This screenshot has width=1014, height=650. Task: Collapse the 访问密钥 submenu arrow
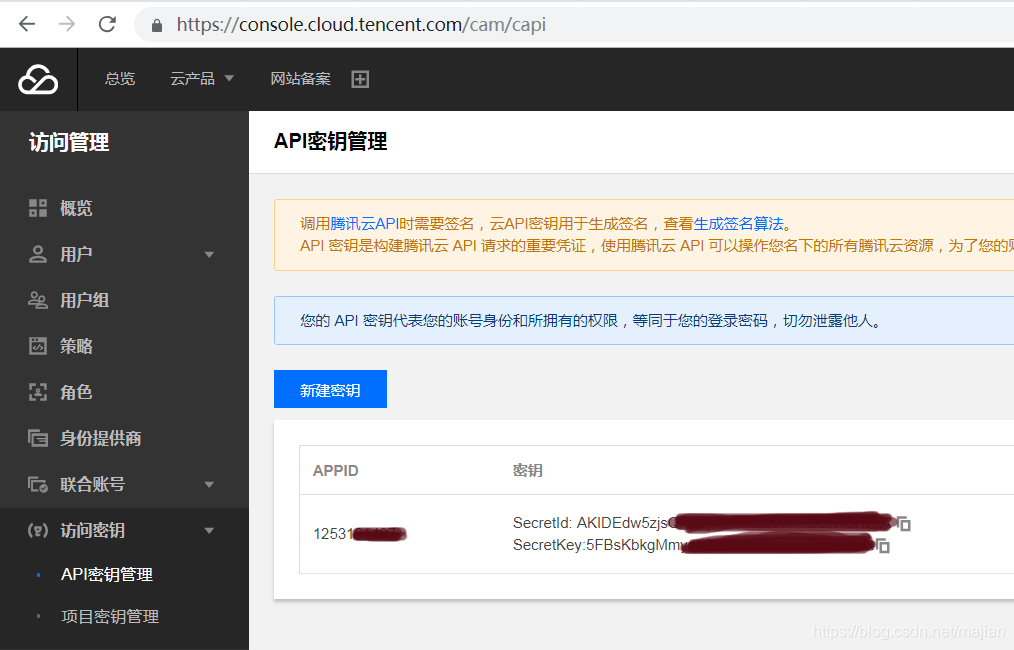click(209, 531)
